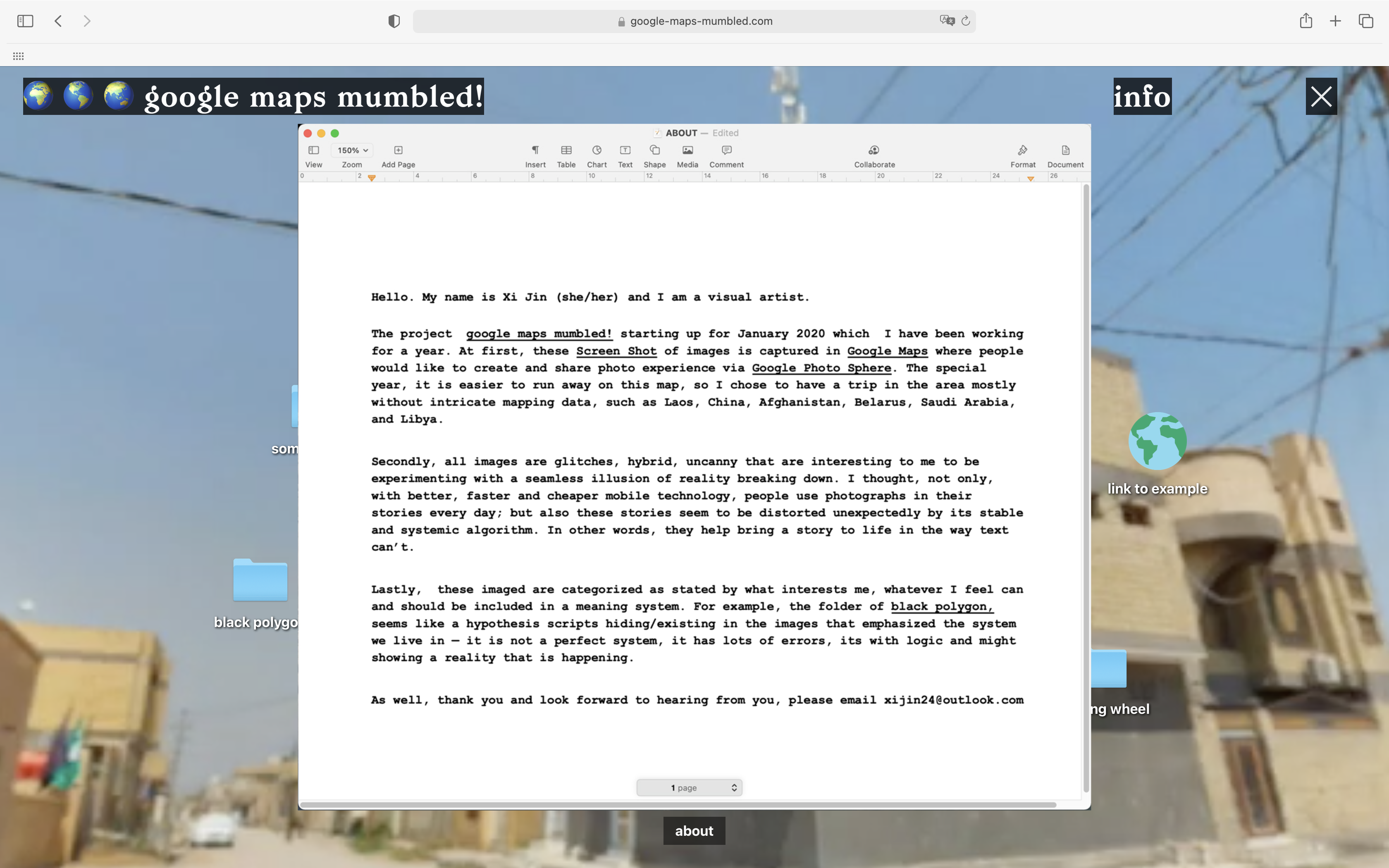The image size is (1389, 868).
Task: Click the document vertical scrollbar
Action: pyautogui.click(x=1086, y=488)
